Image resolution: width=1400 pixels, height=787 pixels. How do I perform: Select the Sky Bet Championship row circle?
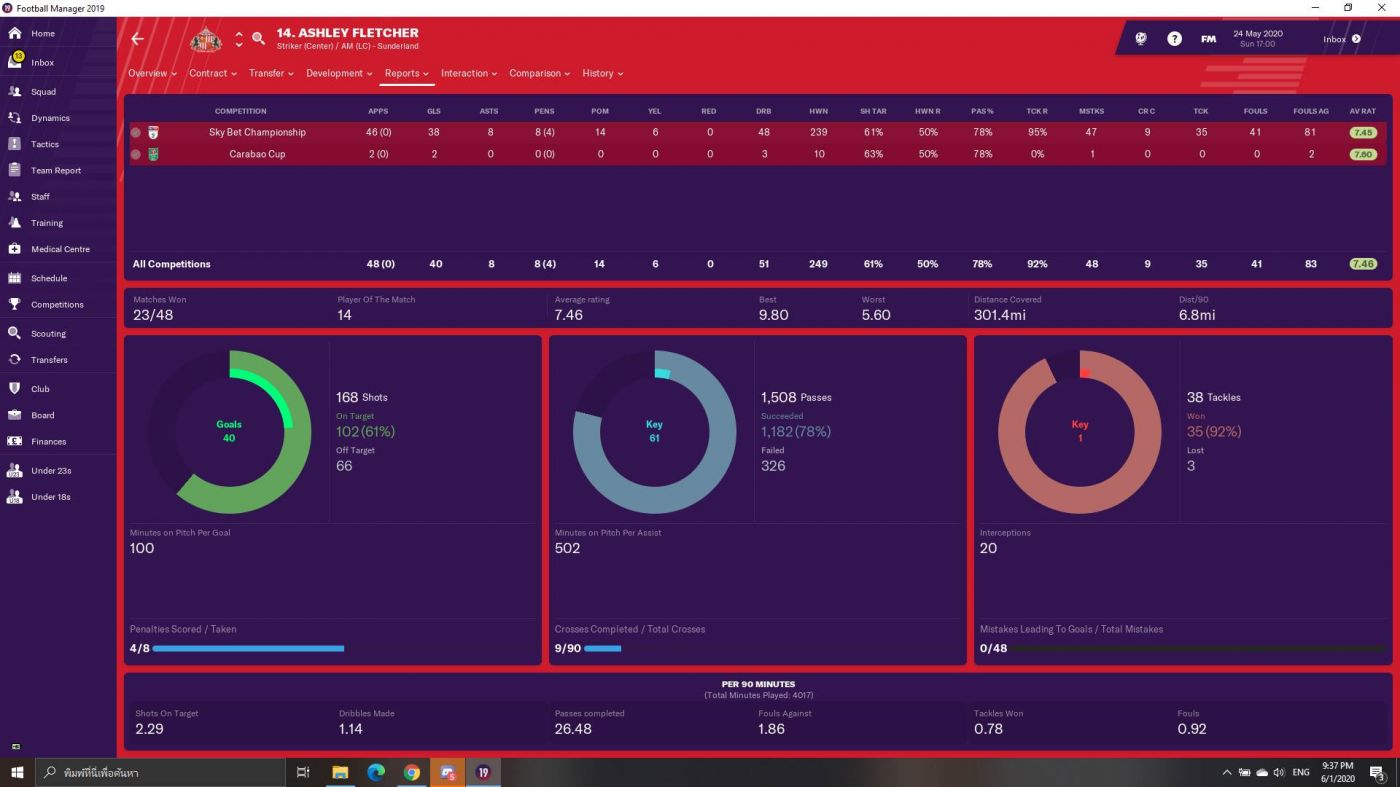pyautogui.click(x=136, y=132)
